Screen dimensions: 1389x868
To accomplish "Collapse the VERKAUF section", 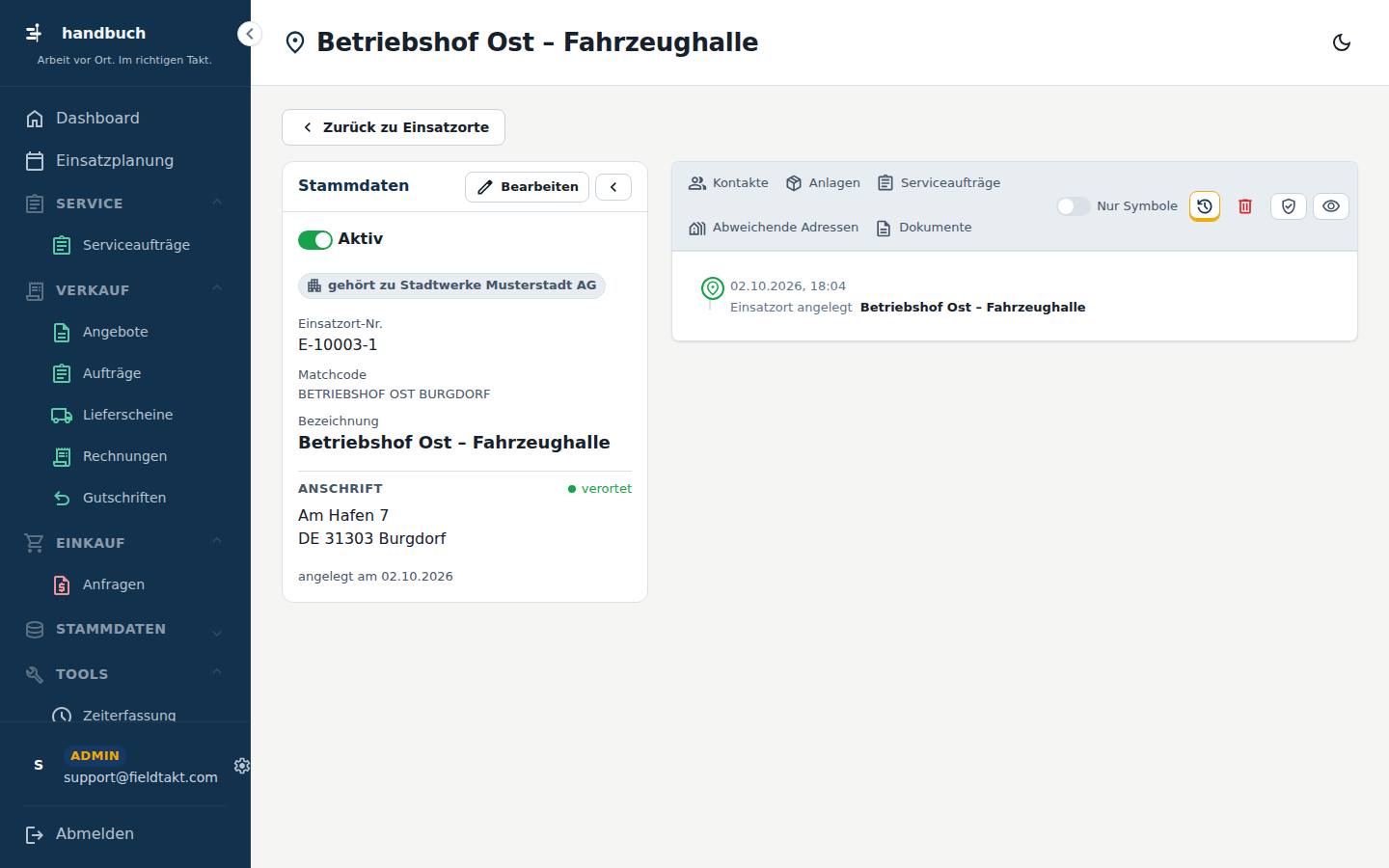I will (x=125, y=290).
